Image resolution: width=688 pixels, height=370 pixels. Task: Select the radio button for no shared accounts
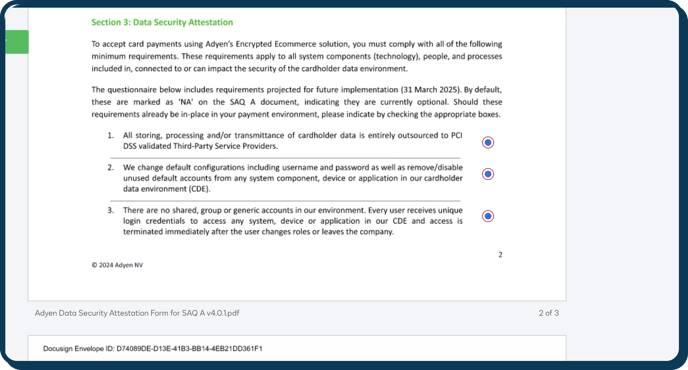487,216
